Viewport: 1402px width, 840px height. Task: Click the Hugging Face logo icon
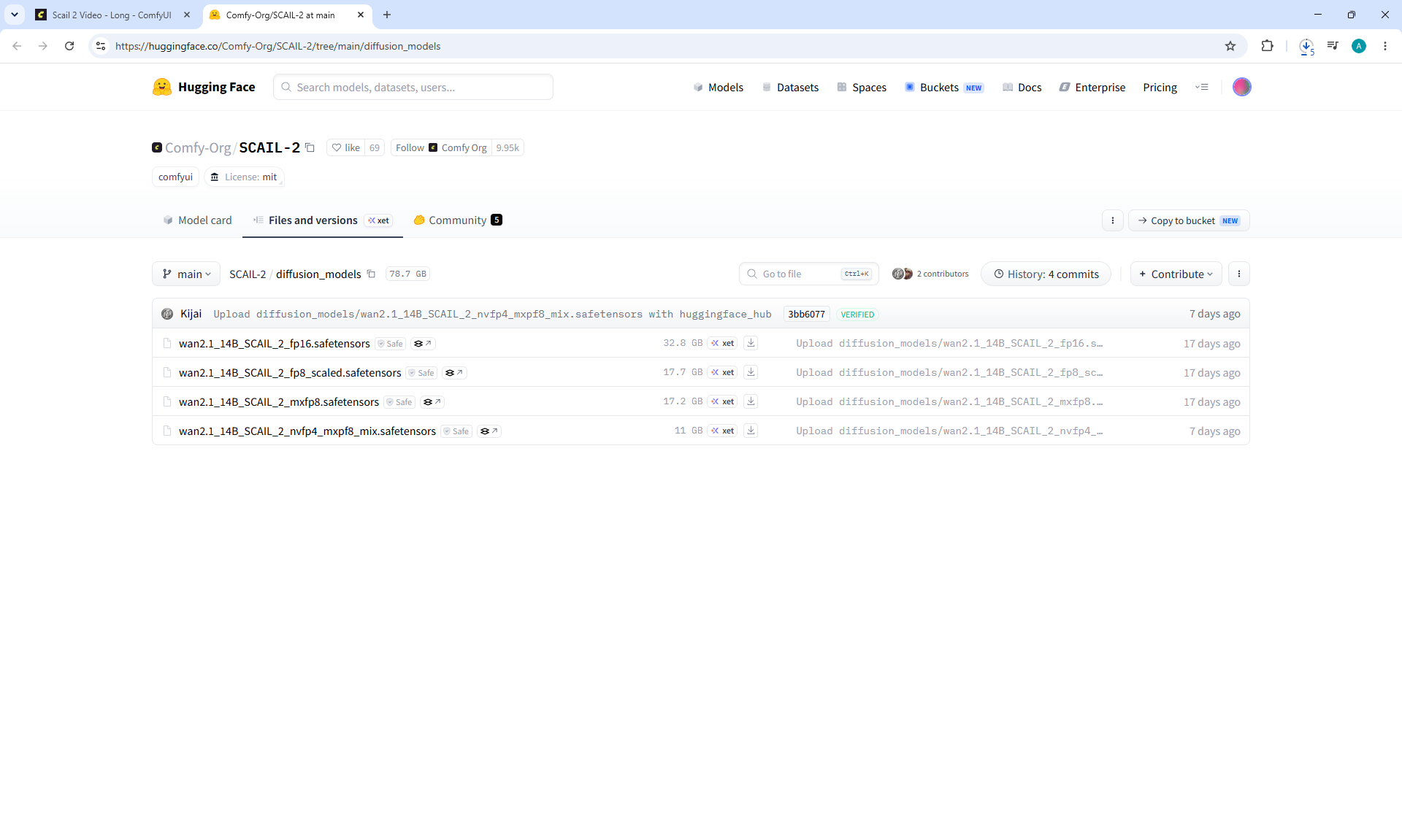[161, 88]
